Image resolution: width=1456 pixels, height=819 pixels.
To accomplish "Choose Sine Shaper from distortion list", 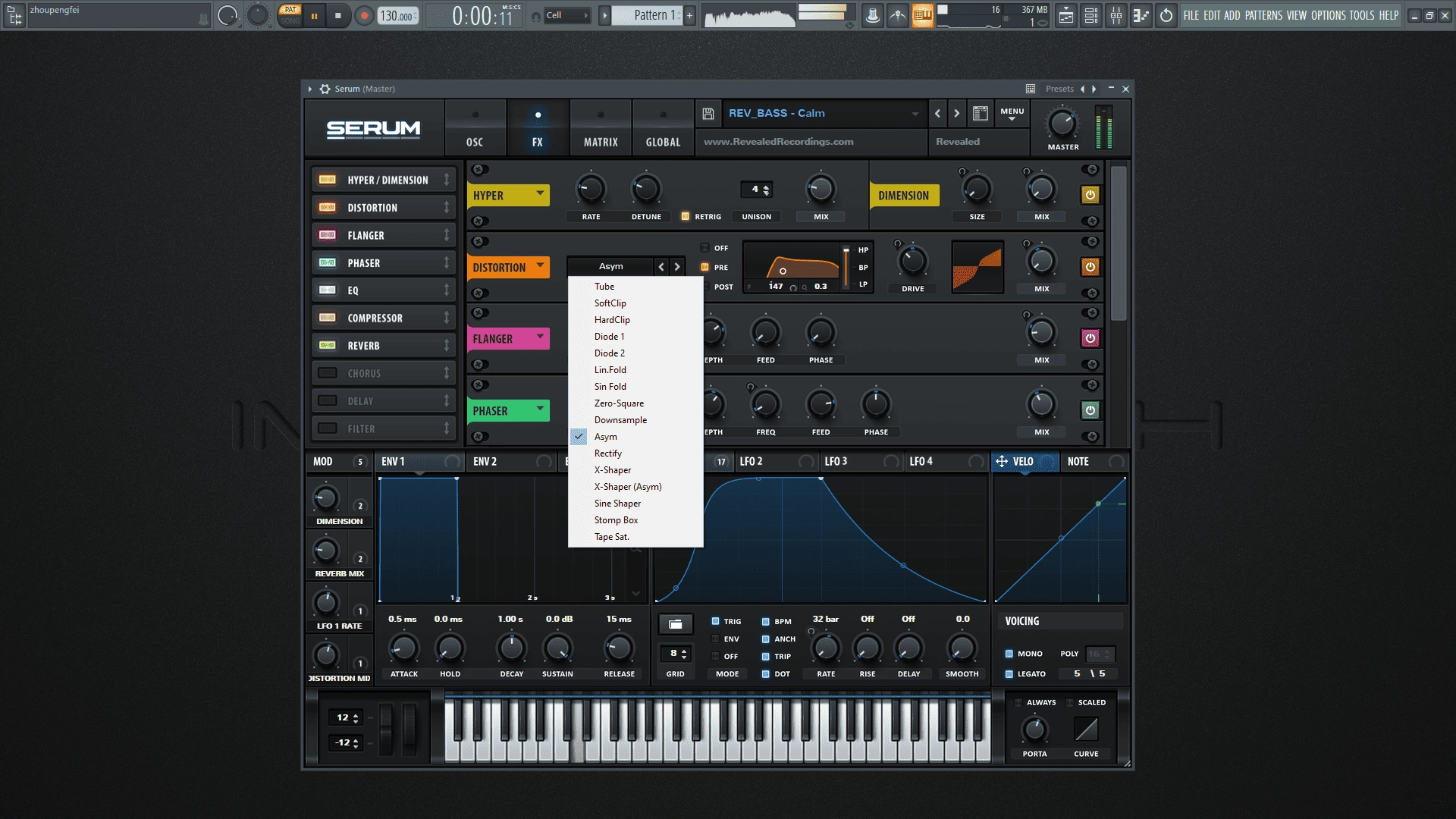I will tap(635, 504).
